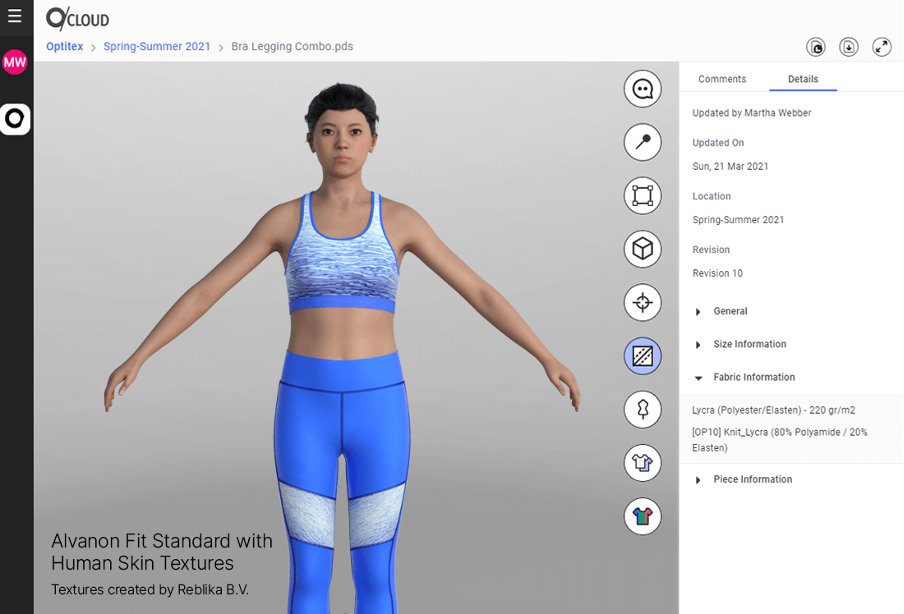Screen dimensions: 904x614
Task: Toggle the highlighted fabric texture button
Action: tap(642, 355)
